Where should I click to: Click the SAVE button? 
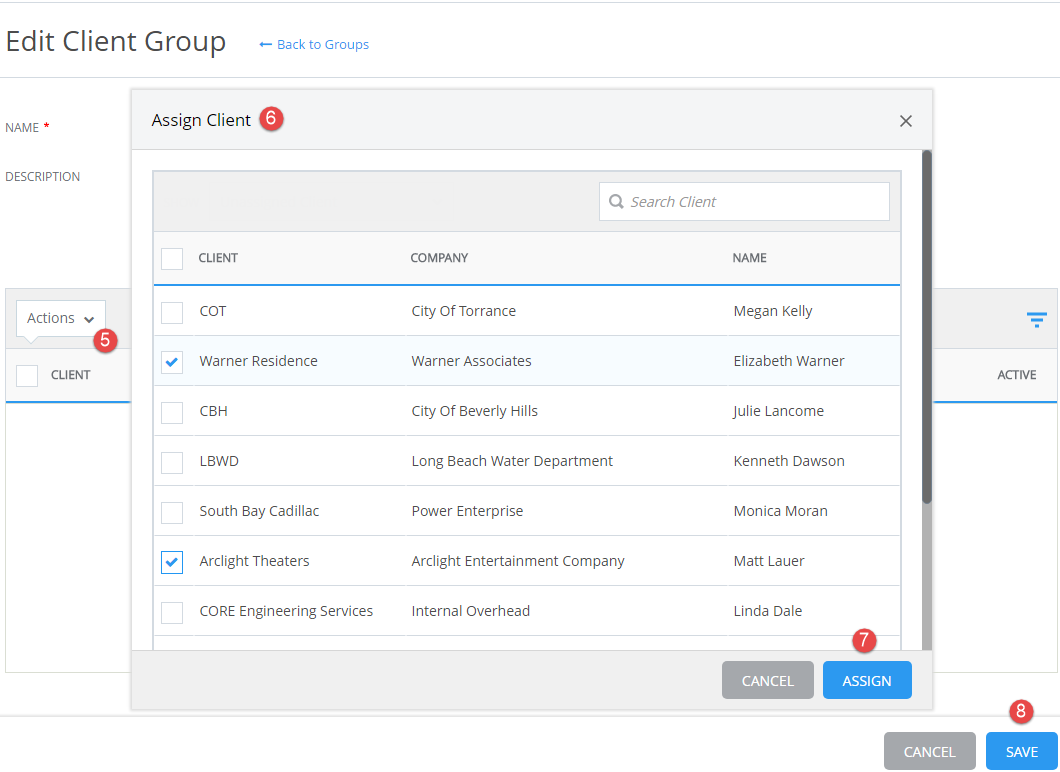pos(1020,751)
